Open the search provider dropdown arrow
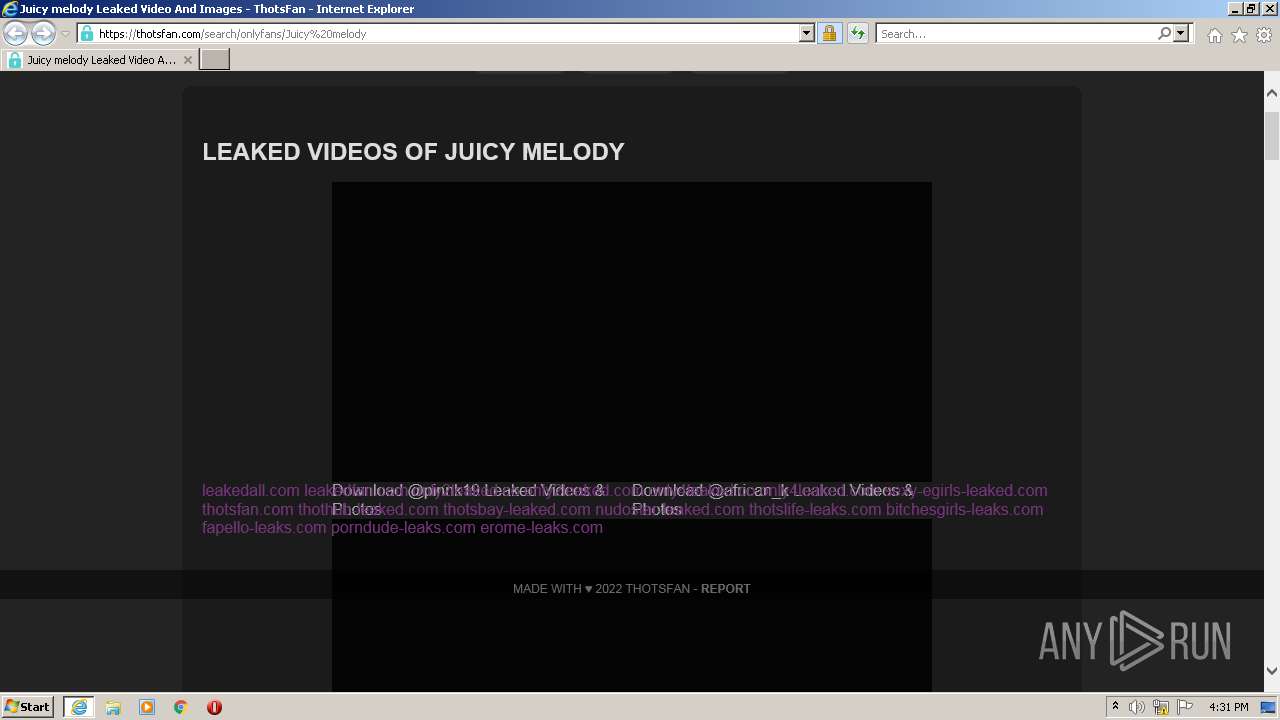Screen dimensions: 1280x720 [x=1181, y=33]
